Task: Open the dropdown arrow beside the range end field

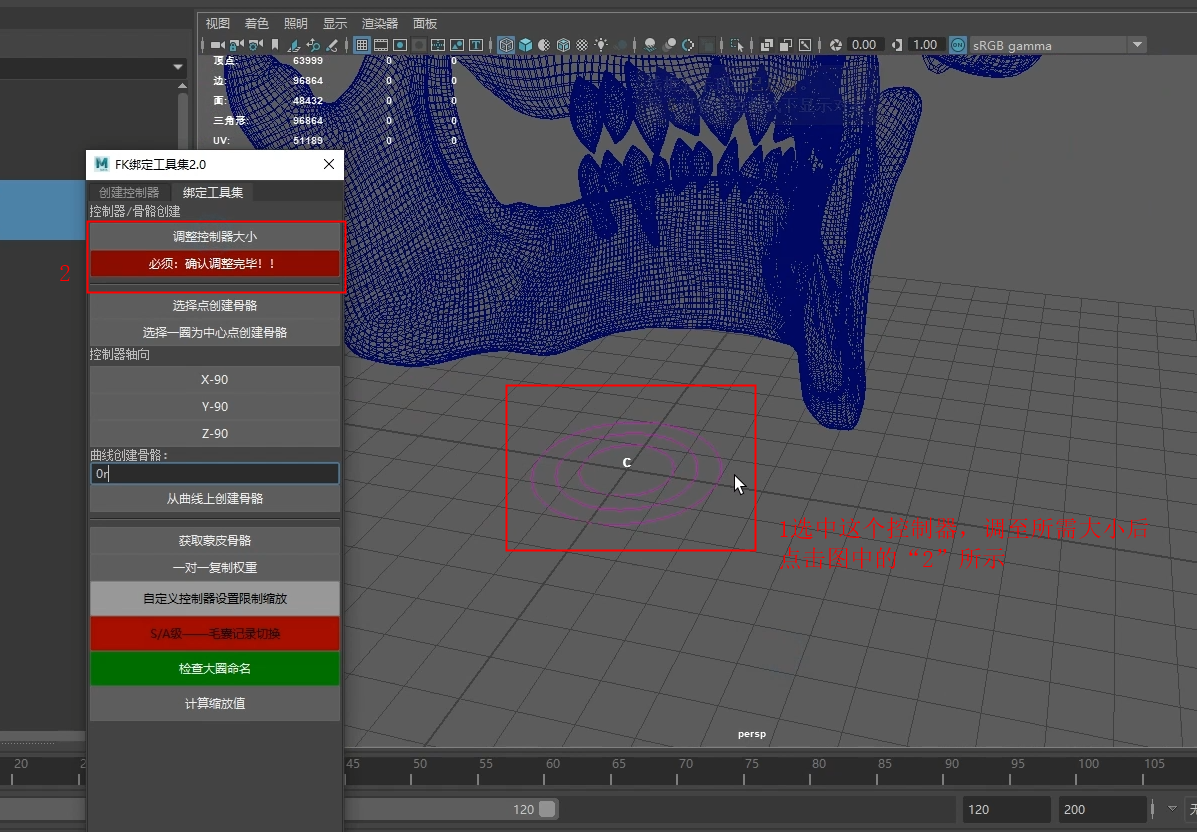Action: tap(1172, 808)
